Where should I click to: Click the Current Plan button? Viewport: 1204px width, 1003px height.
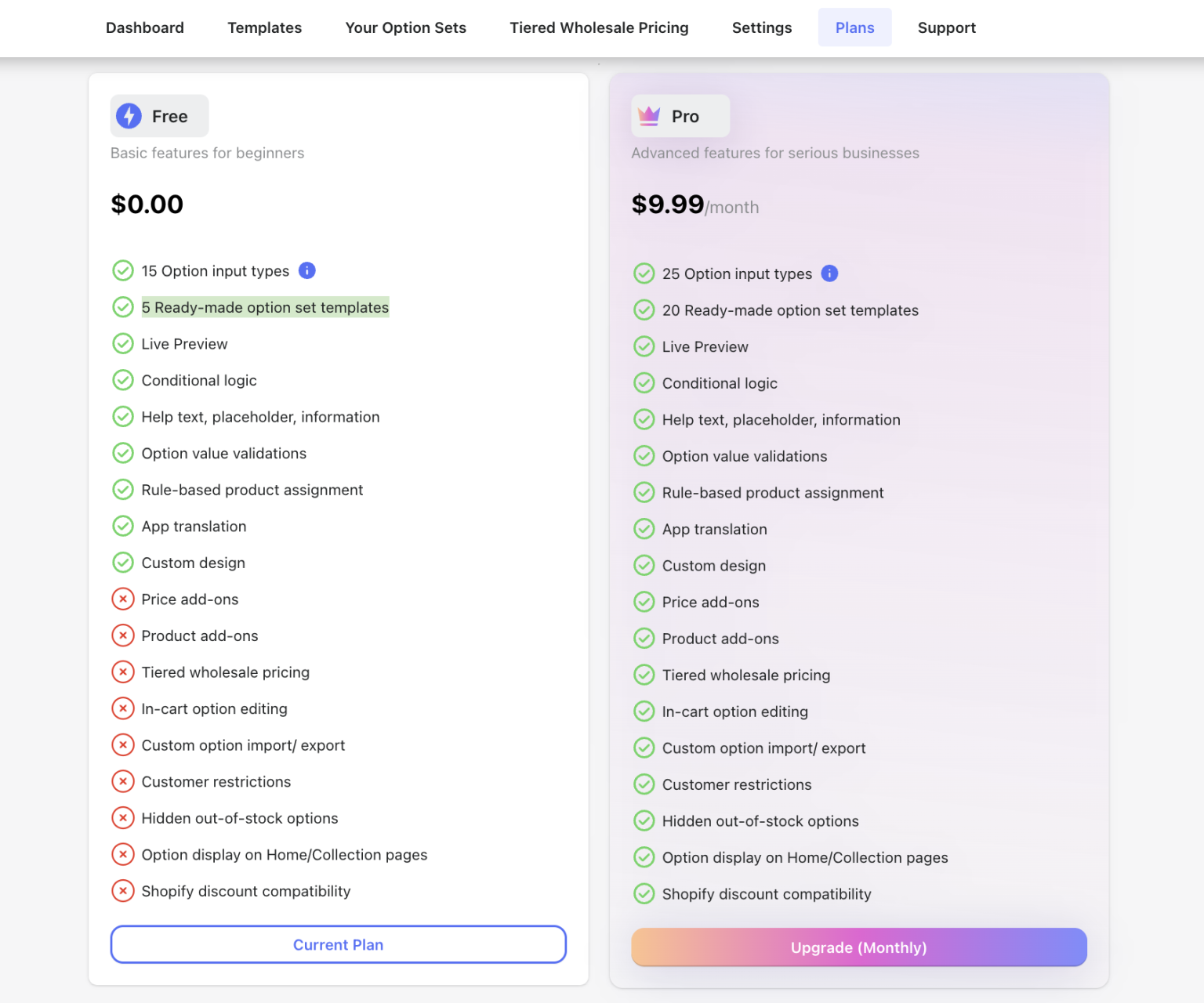(x=338, y=944)
